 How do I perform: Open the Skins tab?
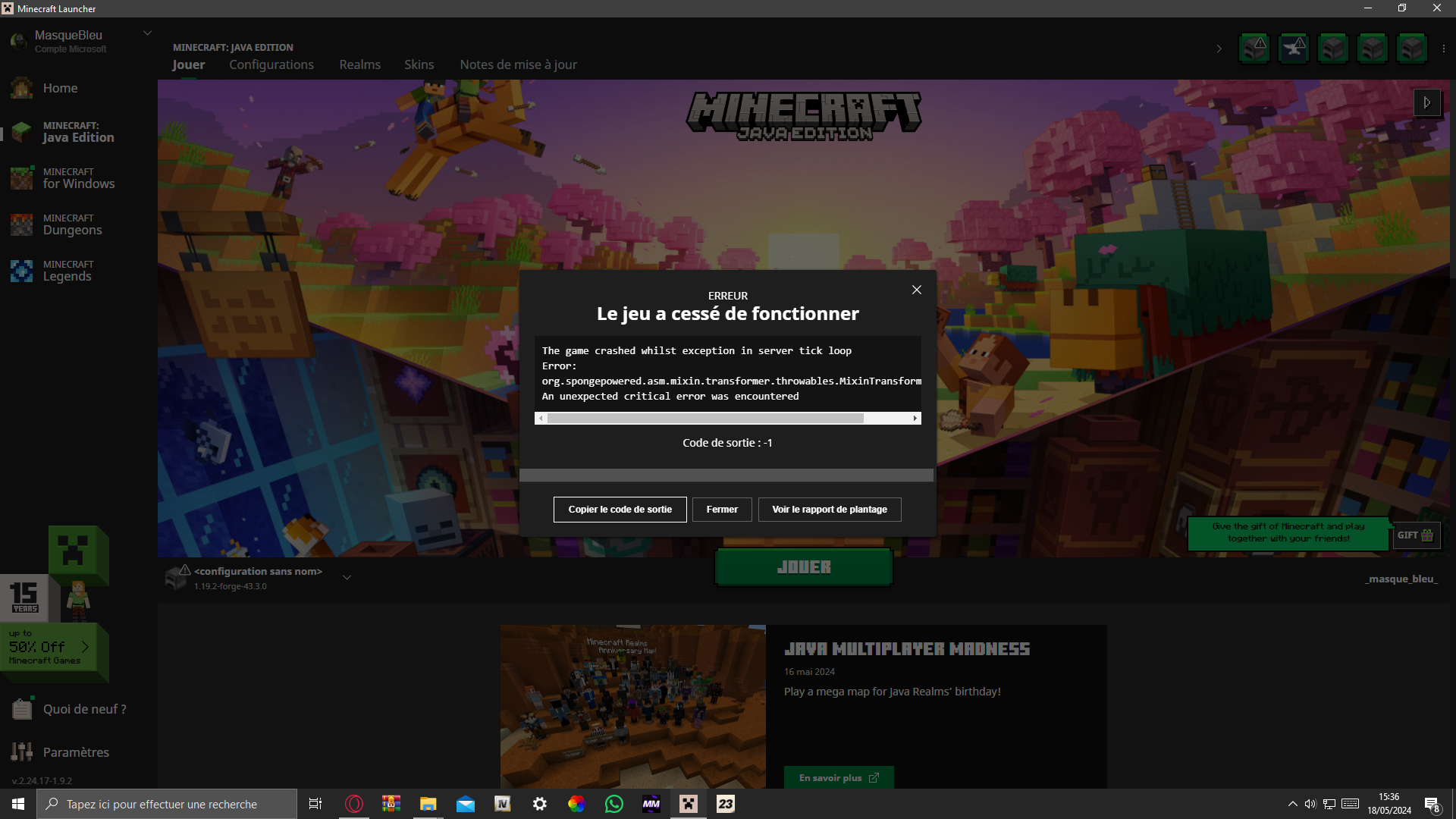(x=419, y=64)
